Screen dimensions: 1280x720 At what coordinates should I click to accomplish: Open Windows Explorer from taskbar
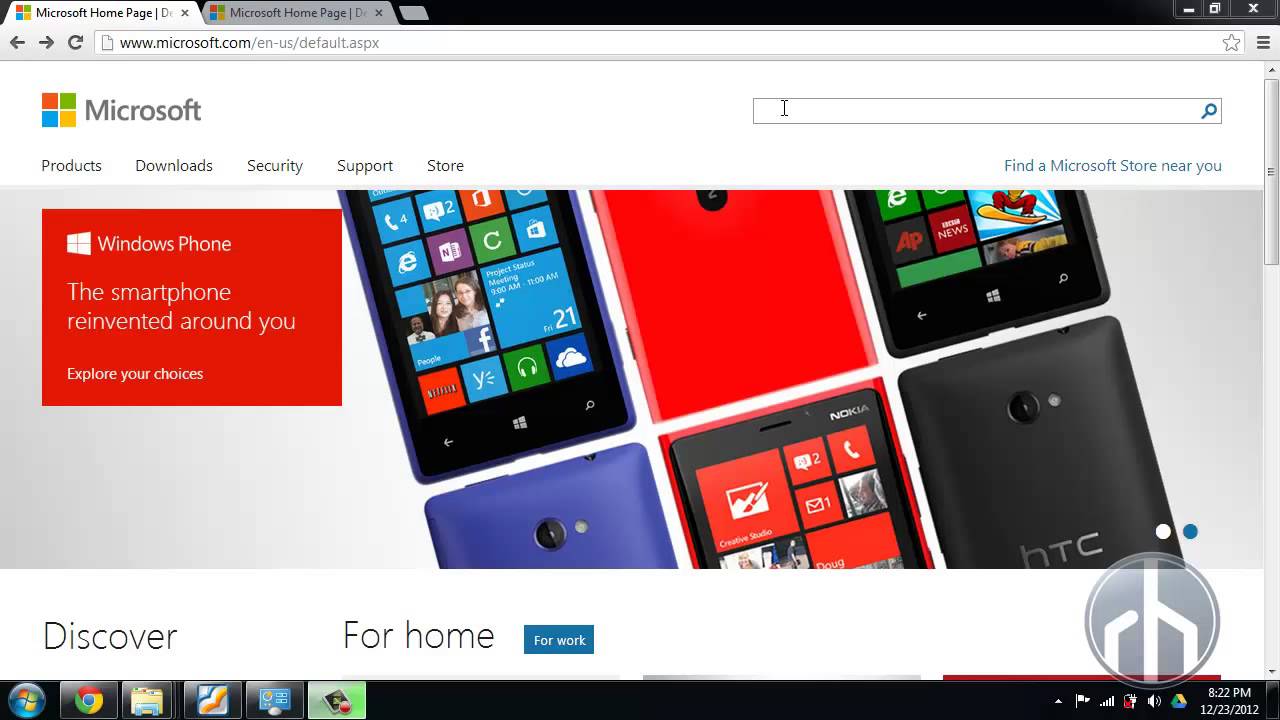pos(147,701)
